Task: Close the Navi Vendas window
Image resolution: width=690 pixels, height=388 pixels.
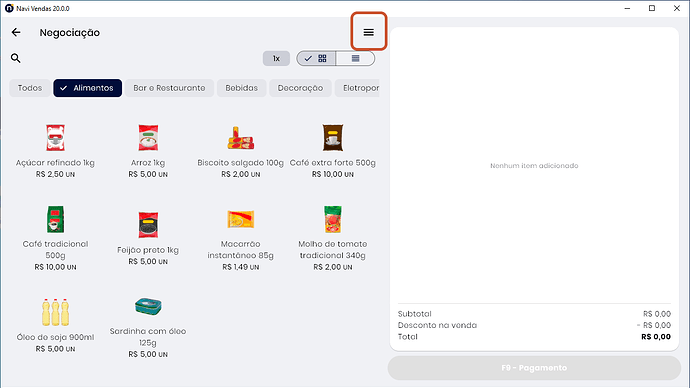Action: [677, 8]
